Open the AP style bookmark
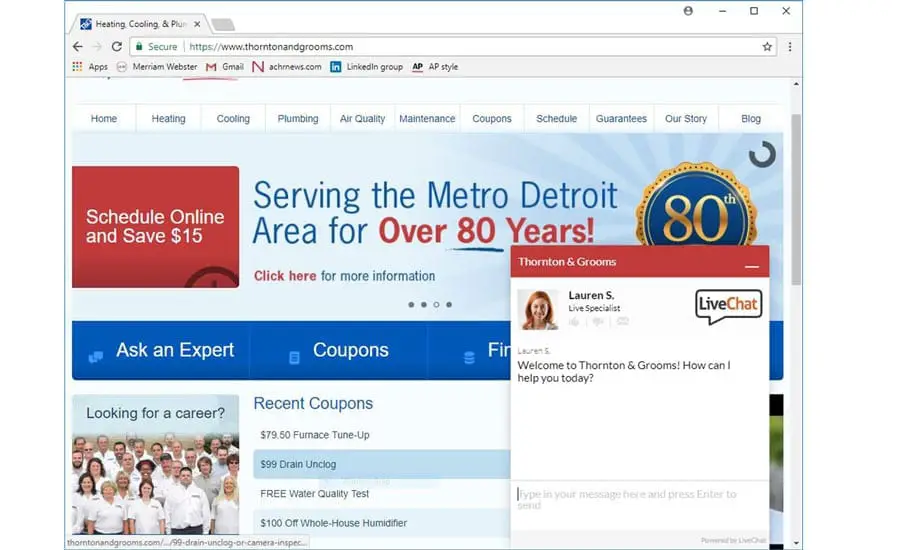 click(435, 67)
